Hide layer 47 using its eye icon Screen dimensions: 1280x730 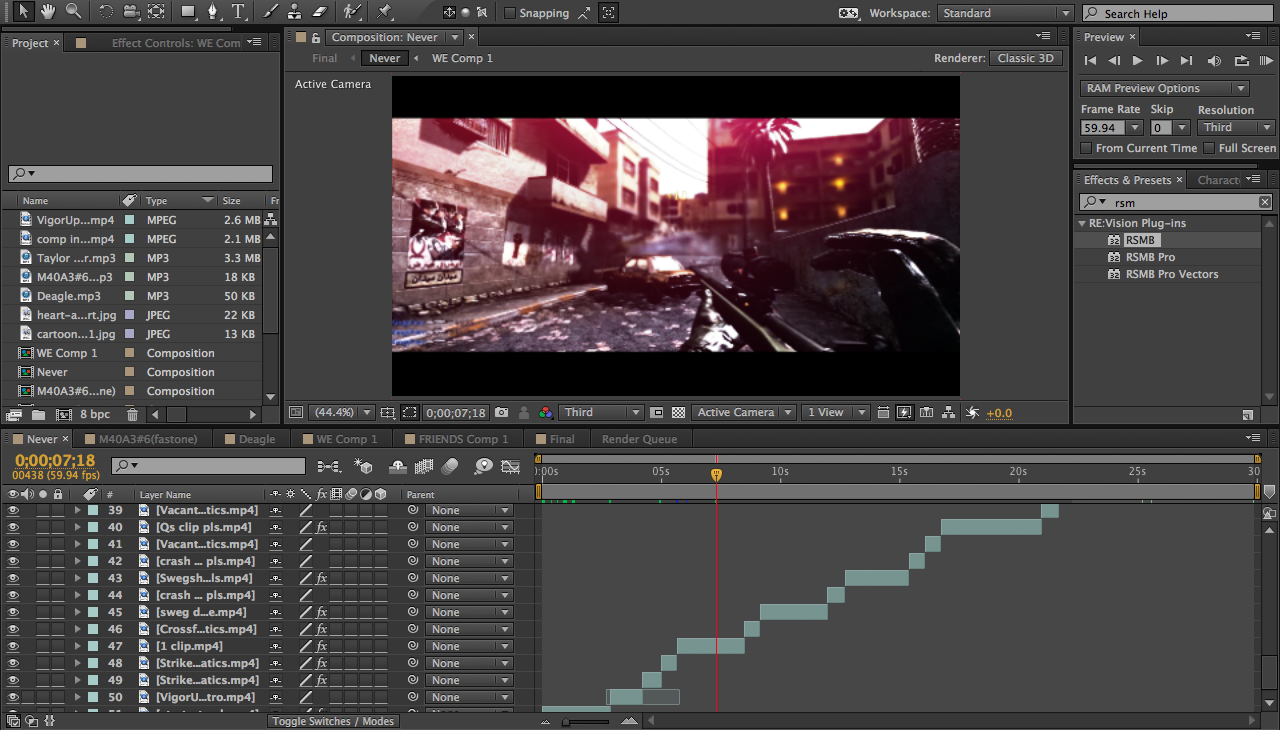[x=13, y=646]
